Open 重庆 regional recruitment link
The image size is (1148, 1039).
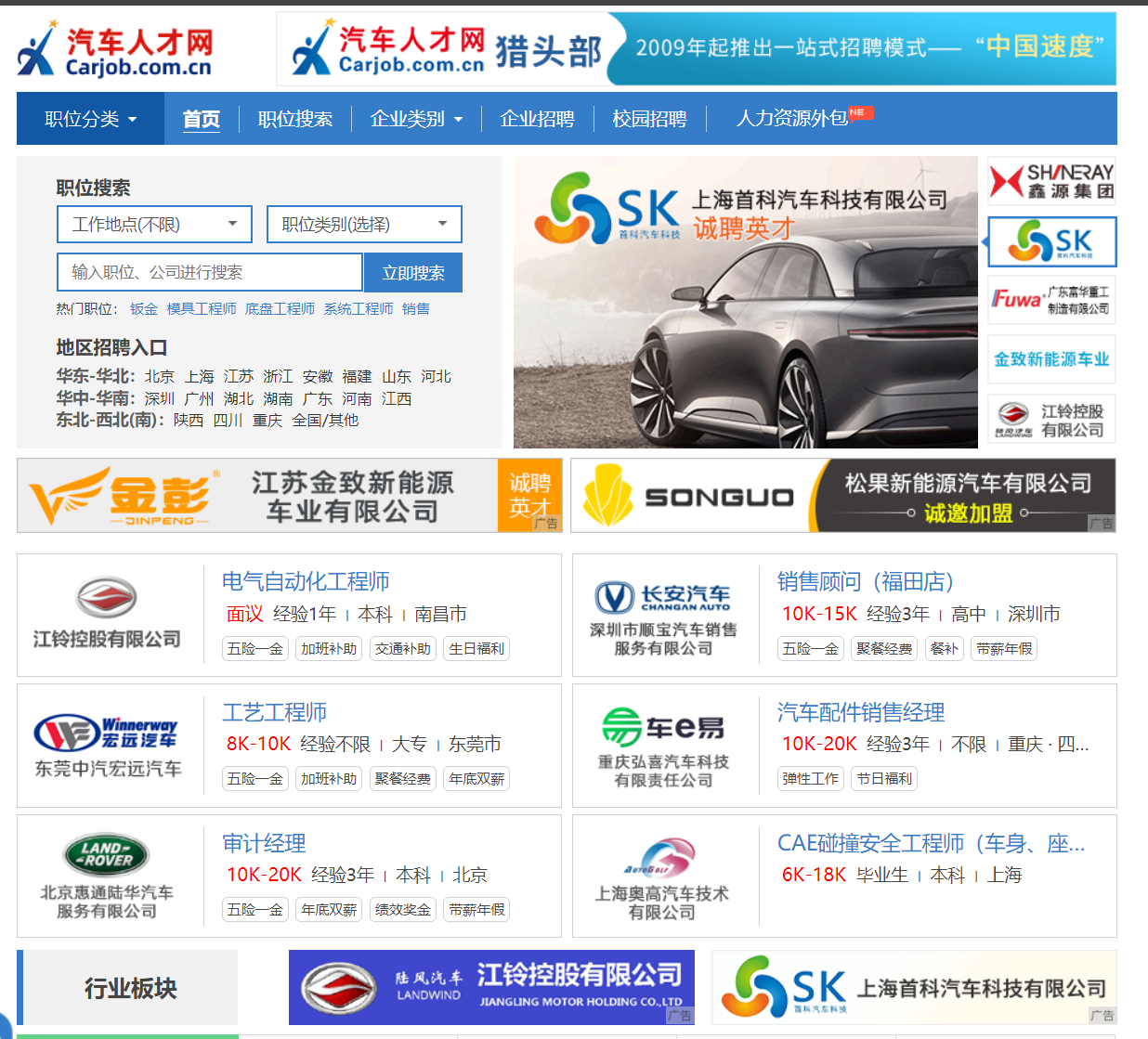[x=267, y=420]
